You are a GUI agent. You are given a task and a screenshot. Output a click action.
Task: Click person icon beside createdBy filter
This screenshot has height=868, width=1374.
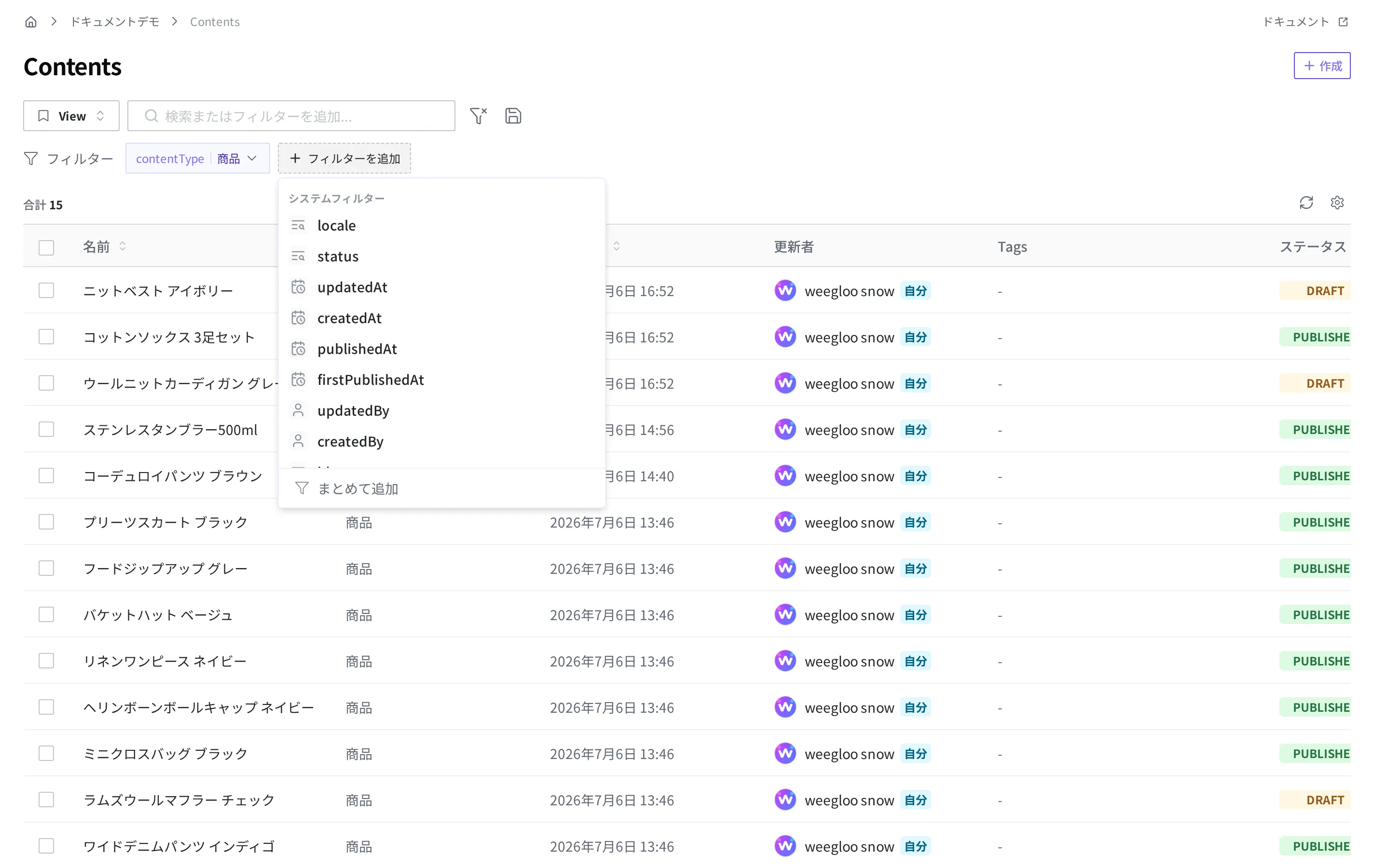(299, 441)
